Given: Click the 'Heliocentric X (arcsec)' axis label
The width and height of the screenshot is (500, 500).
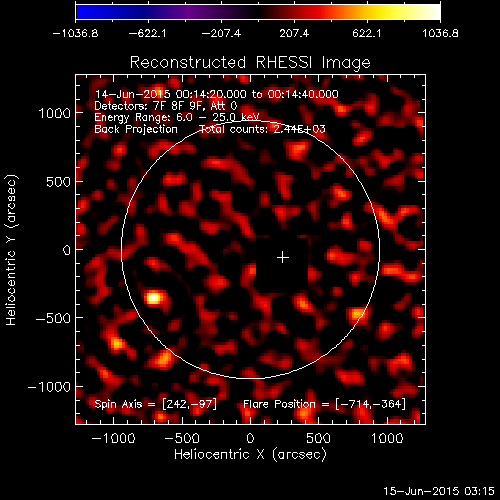Looking at the screenshot, I should [250, 454].
